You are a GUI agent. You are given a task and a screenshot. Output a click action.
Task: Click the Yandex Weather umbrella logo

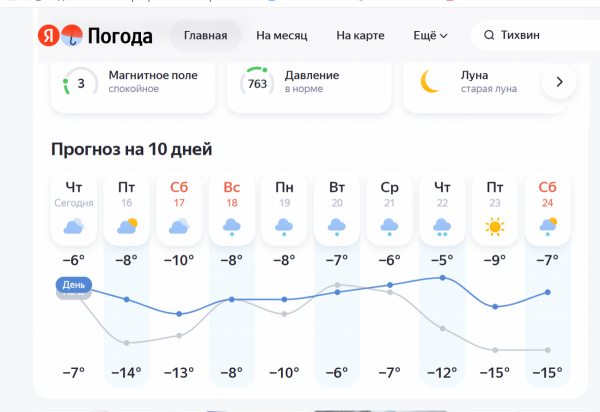(71, 37)
